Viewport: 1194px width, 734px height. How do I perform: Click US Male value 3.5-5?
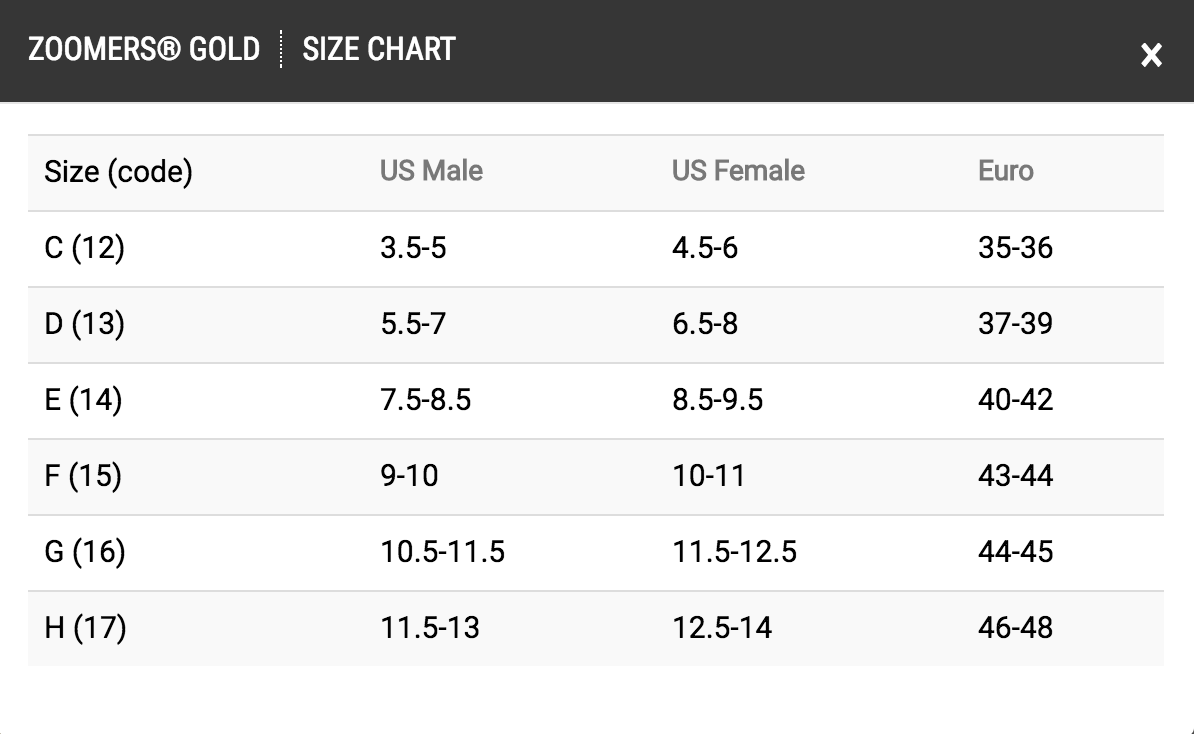pyautogui.click(x=413, y=248)
